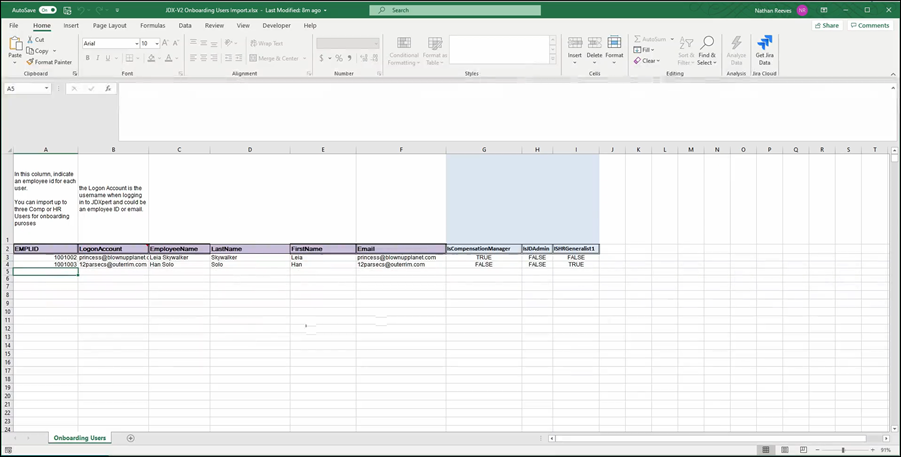Click the Paste clipboard icon
The image size is (901, 457).
click(x=14, y=48)
